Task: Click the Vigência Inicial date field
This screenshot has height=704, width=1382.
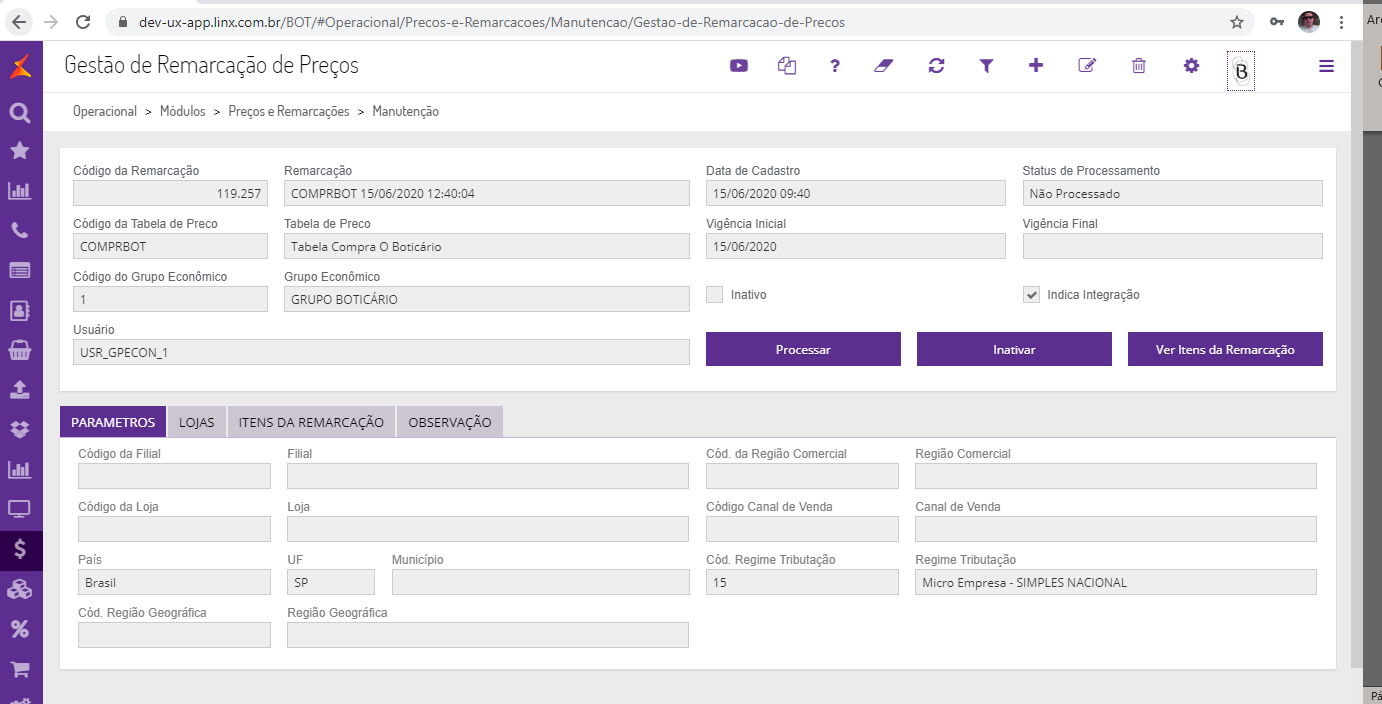Action: (856, 246)
